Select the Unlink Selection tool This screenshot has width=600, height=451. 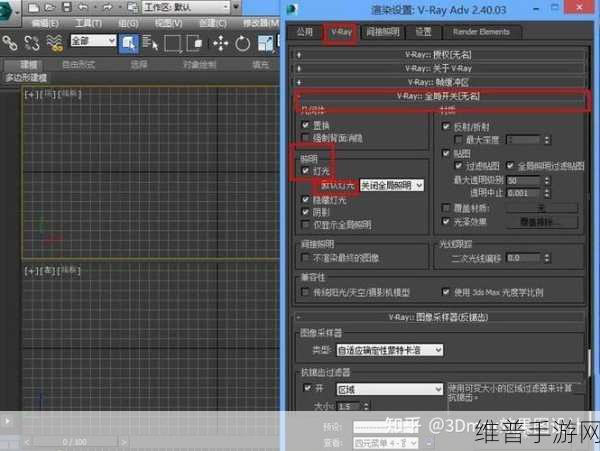click(32, 43)
